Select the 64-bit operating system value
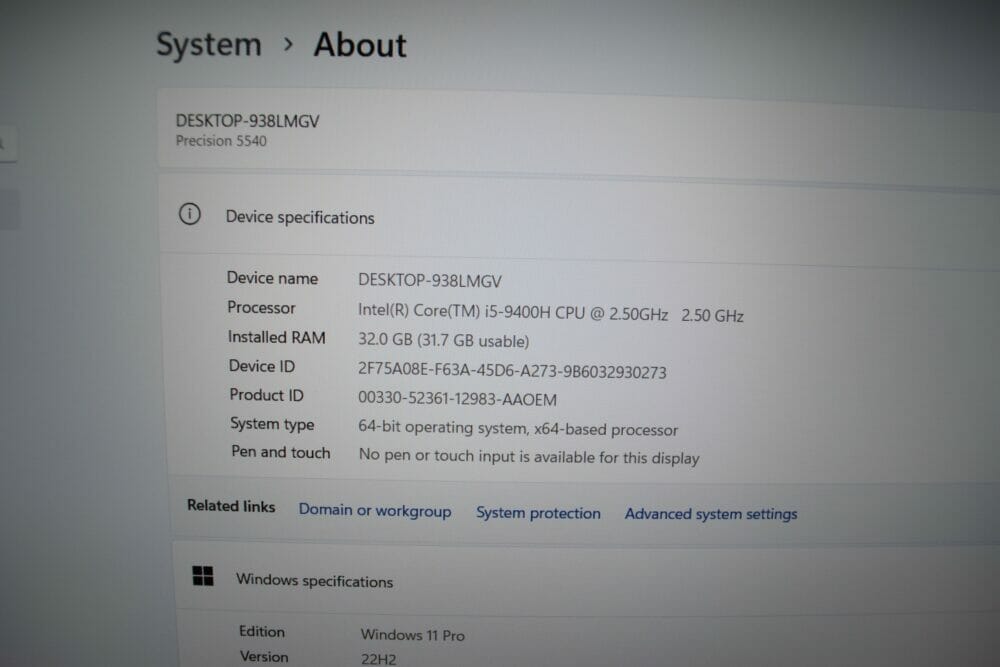The height and width of the screenshot is (667, 1000). pyautogui.click(x=518, y=429)
